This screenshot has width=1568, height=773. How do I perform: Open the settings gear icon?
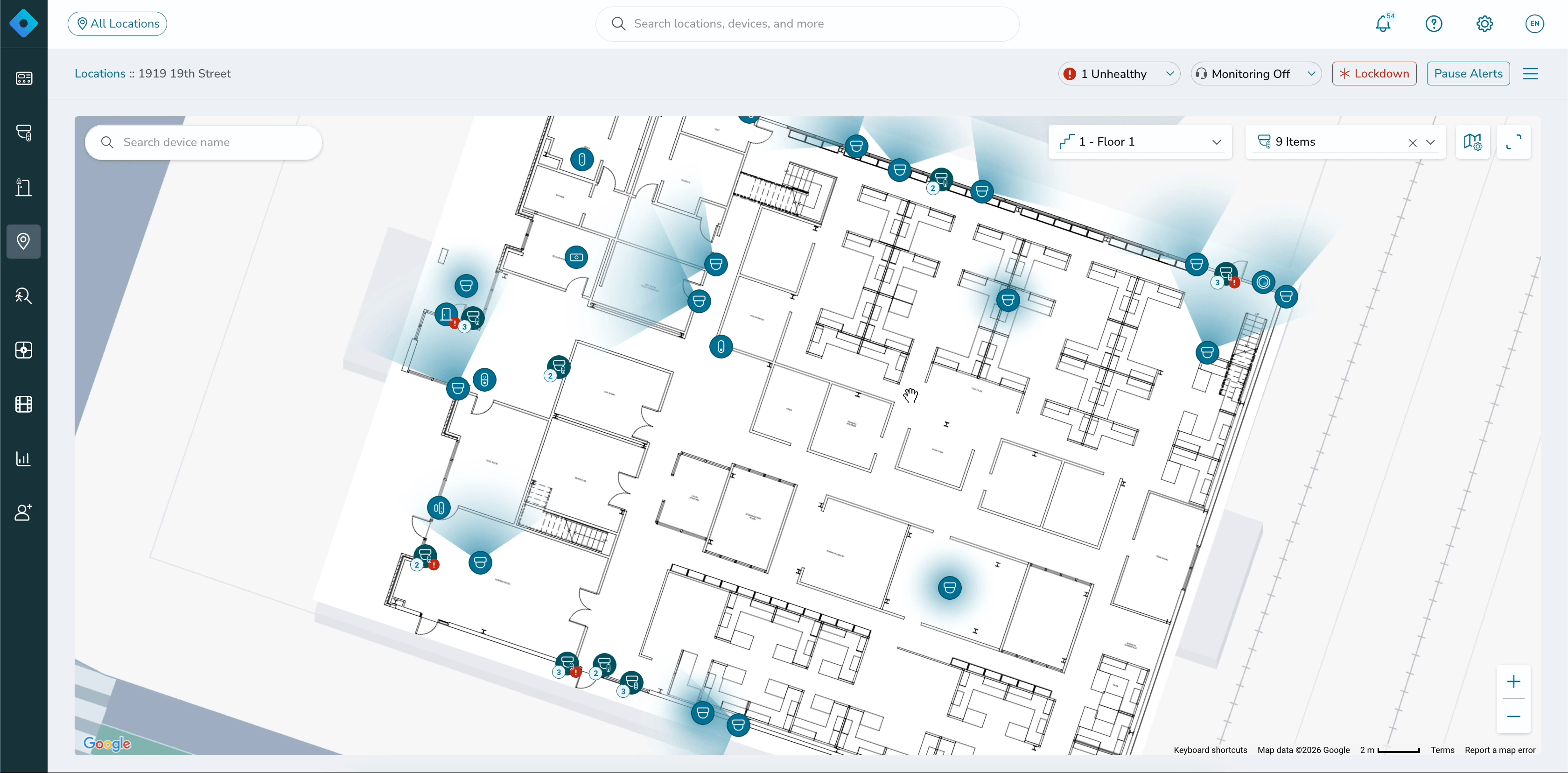click(1484, 24)
